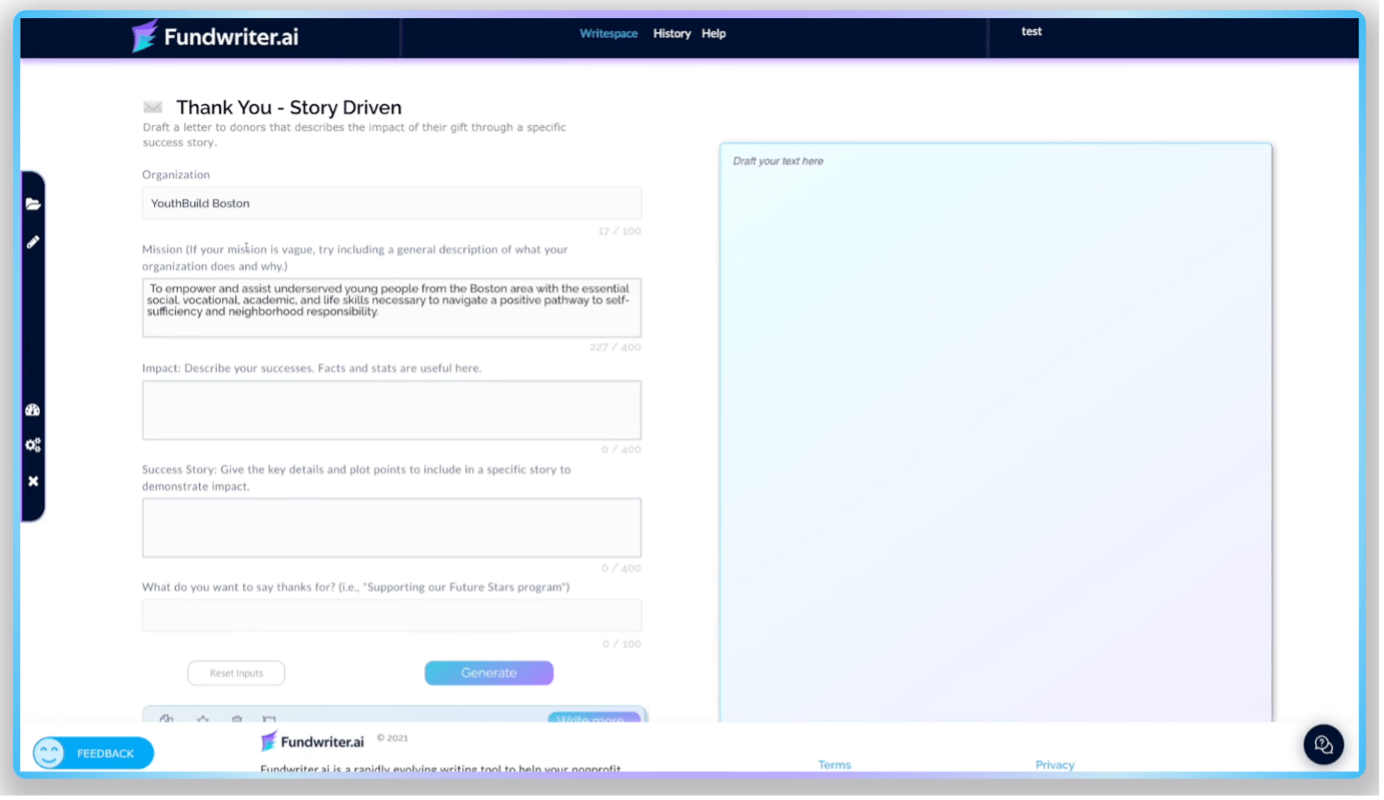Click into the Mission text area
The image size is (1384, 800).
coord(393,308)
